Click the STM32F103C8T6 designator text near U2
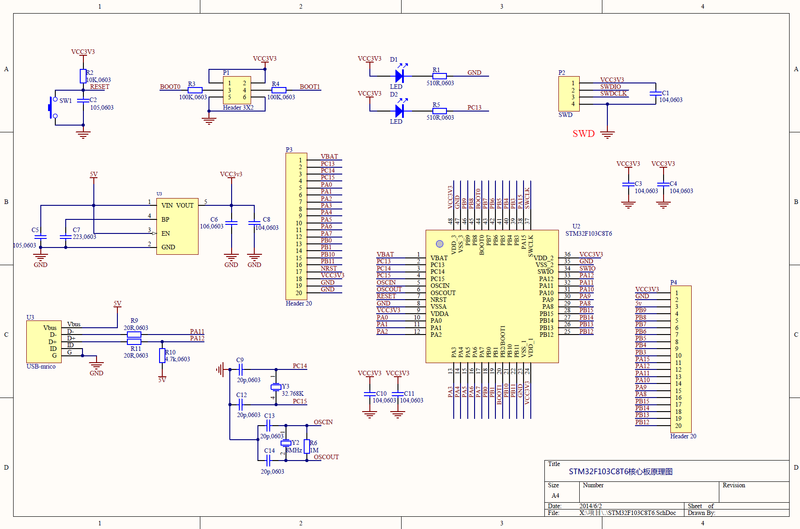 (x=588, y=234)
